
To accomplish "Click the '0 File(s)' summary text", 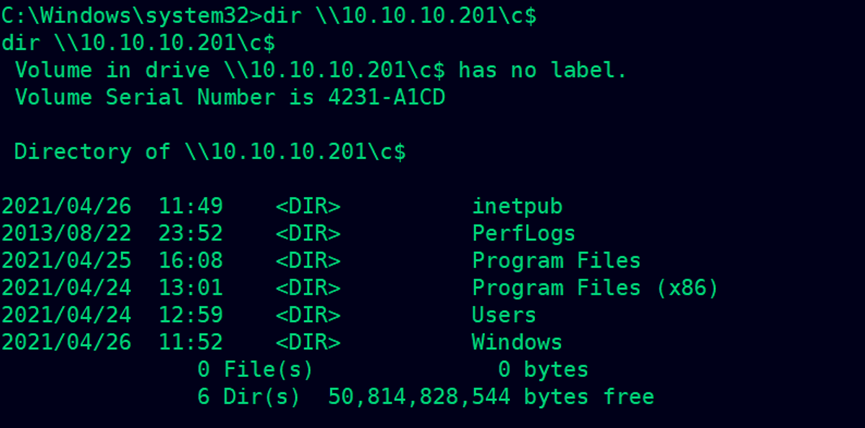I will click(x=255, y=369).
